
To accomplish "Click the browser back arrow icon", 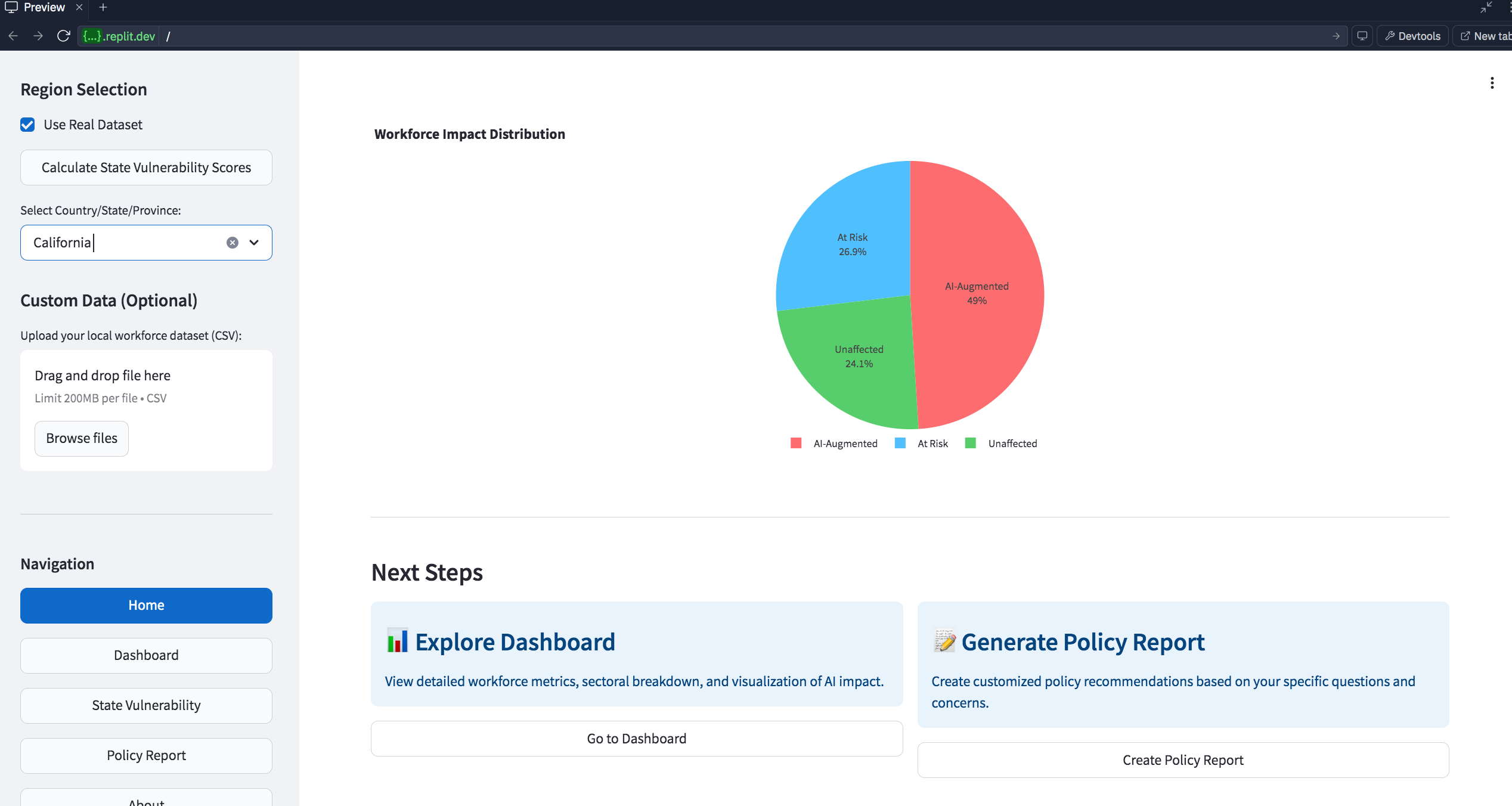I will pos(13,36).
